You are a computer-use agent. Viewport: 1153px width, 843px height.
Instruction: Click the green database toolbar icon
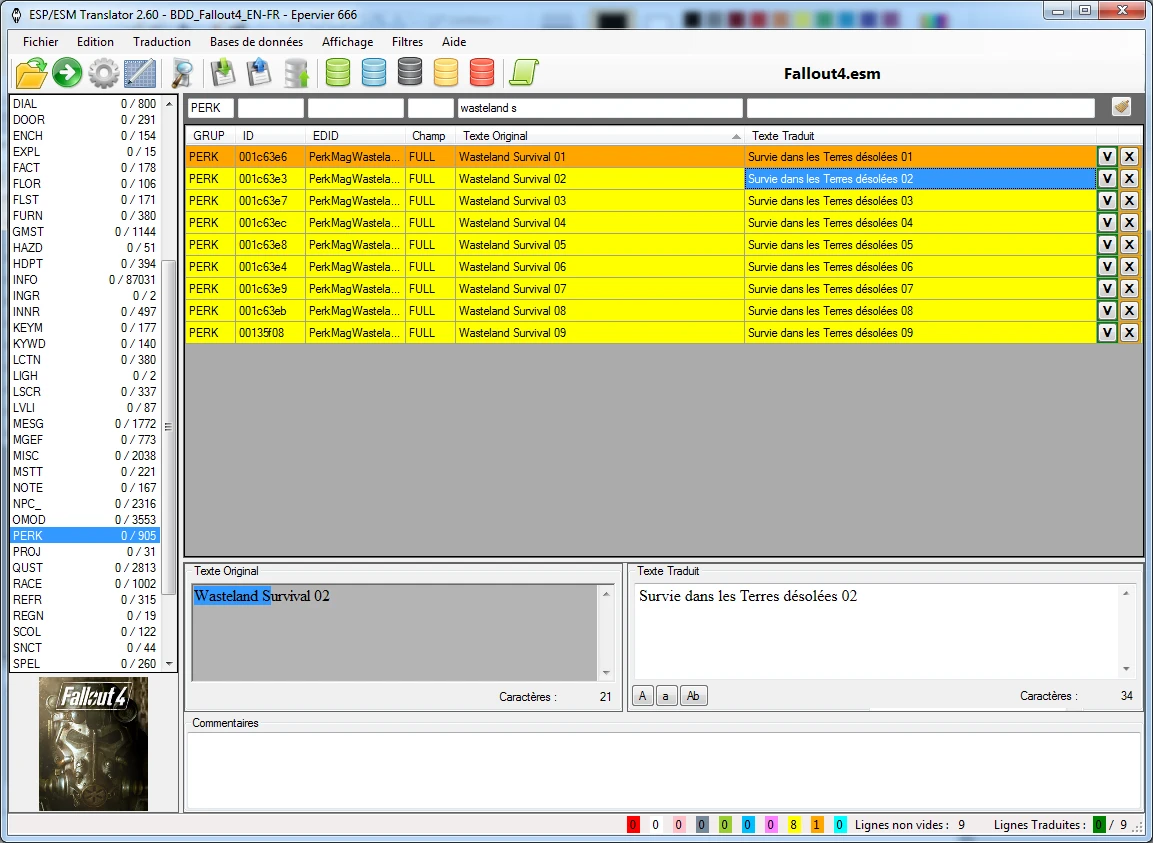point(338,72)
